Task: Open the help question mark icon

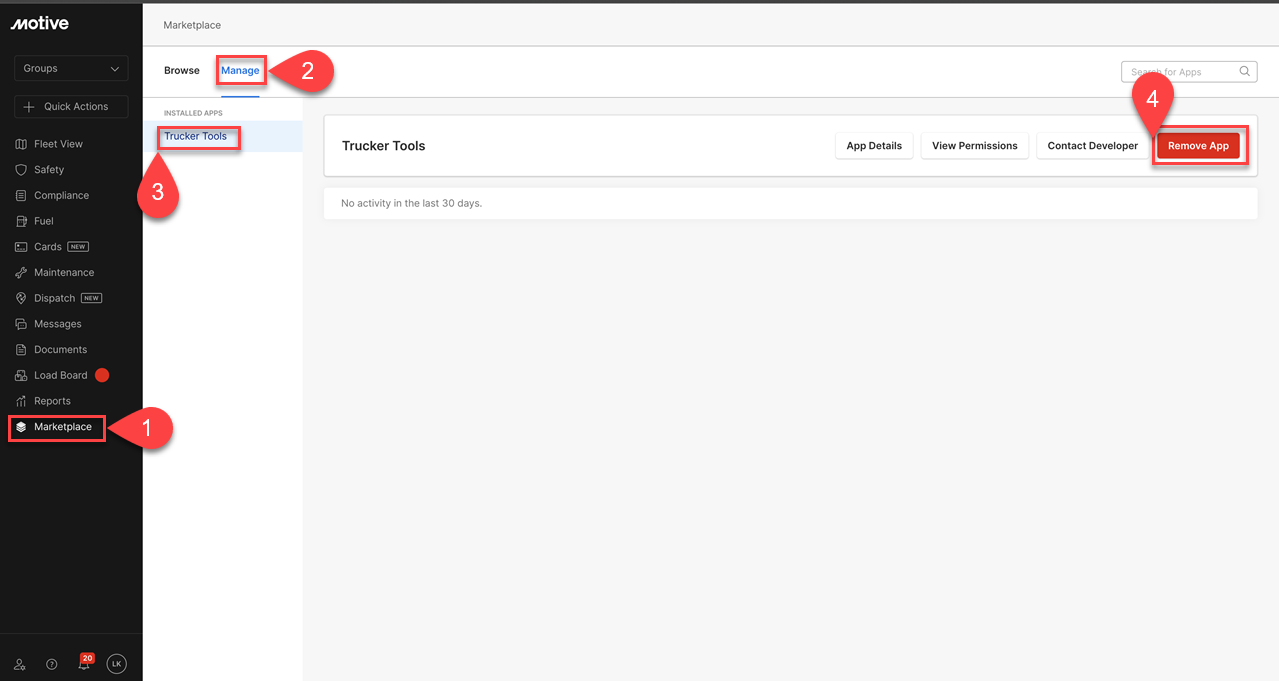Action: click(x=52, y=664)
